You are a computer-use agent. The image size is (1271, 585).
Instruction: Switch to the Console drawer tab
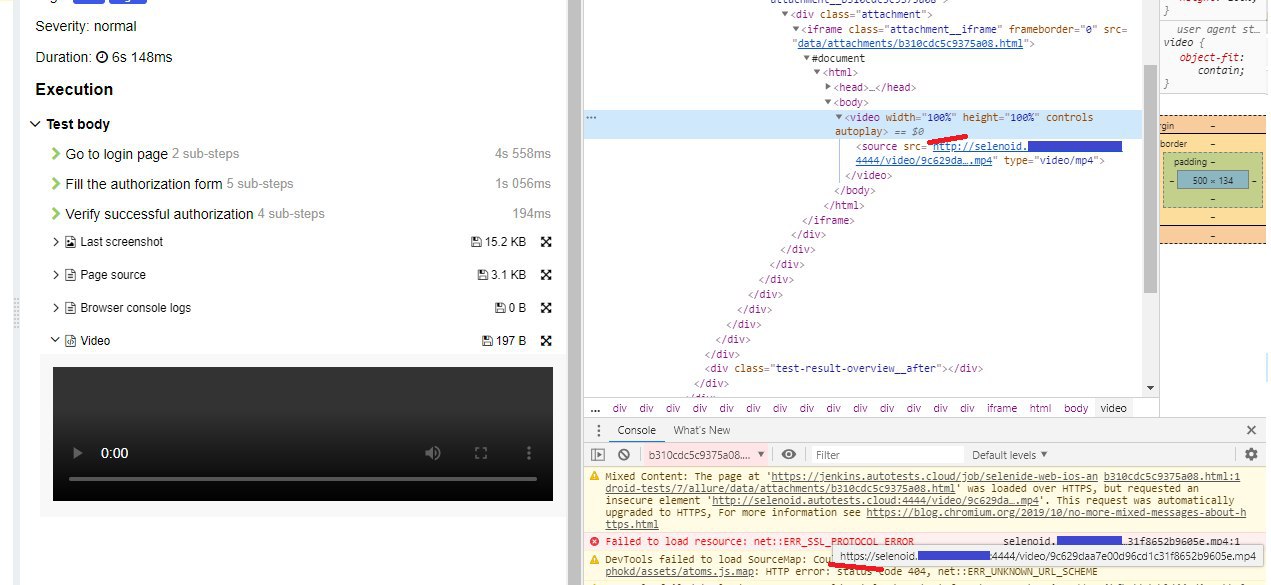coord(636,430)
